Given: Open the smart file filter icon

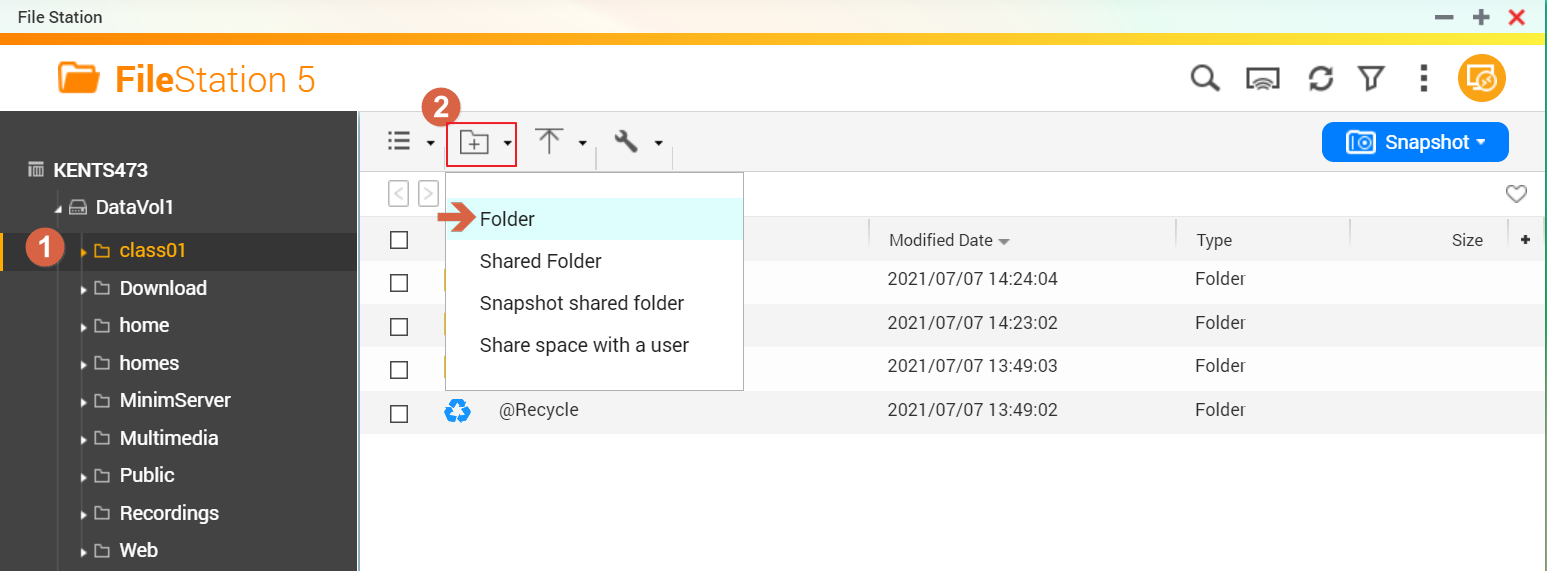Looking at the screenshot, I should coord(1370,78).
